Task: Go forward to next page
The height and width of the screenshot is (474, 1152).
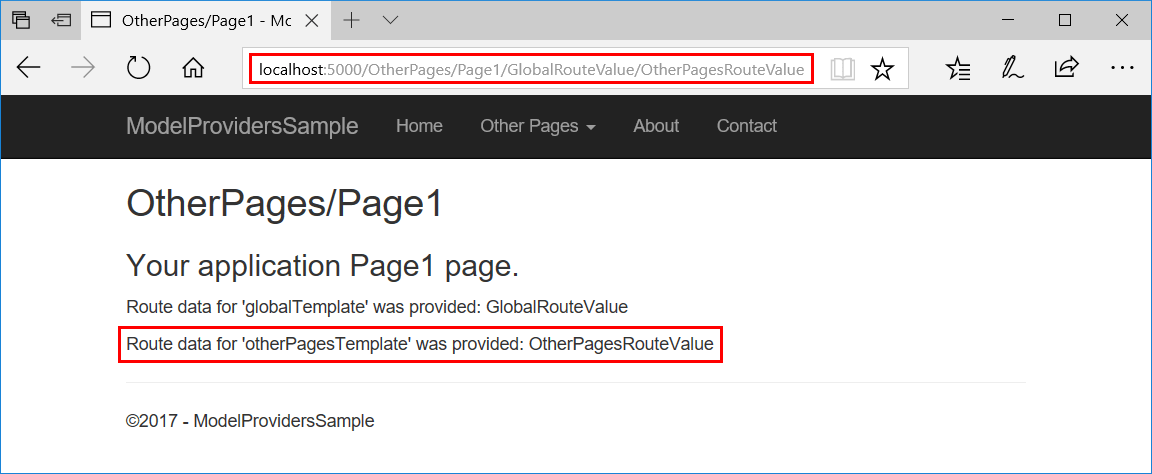Action: coord(83,68)
